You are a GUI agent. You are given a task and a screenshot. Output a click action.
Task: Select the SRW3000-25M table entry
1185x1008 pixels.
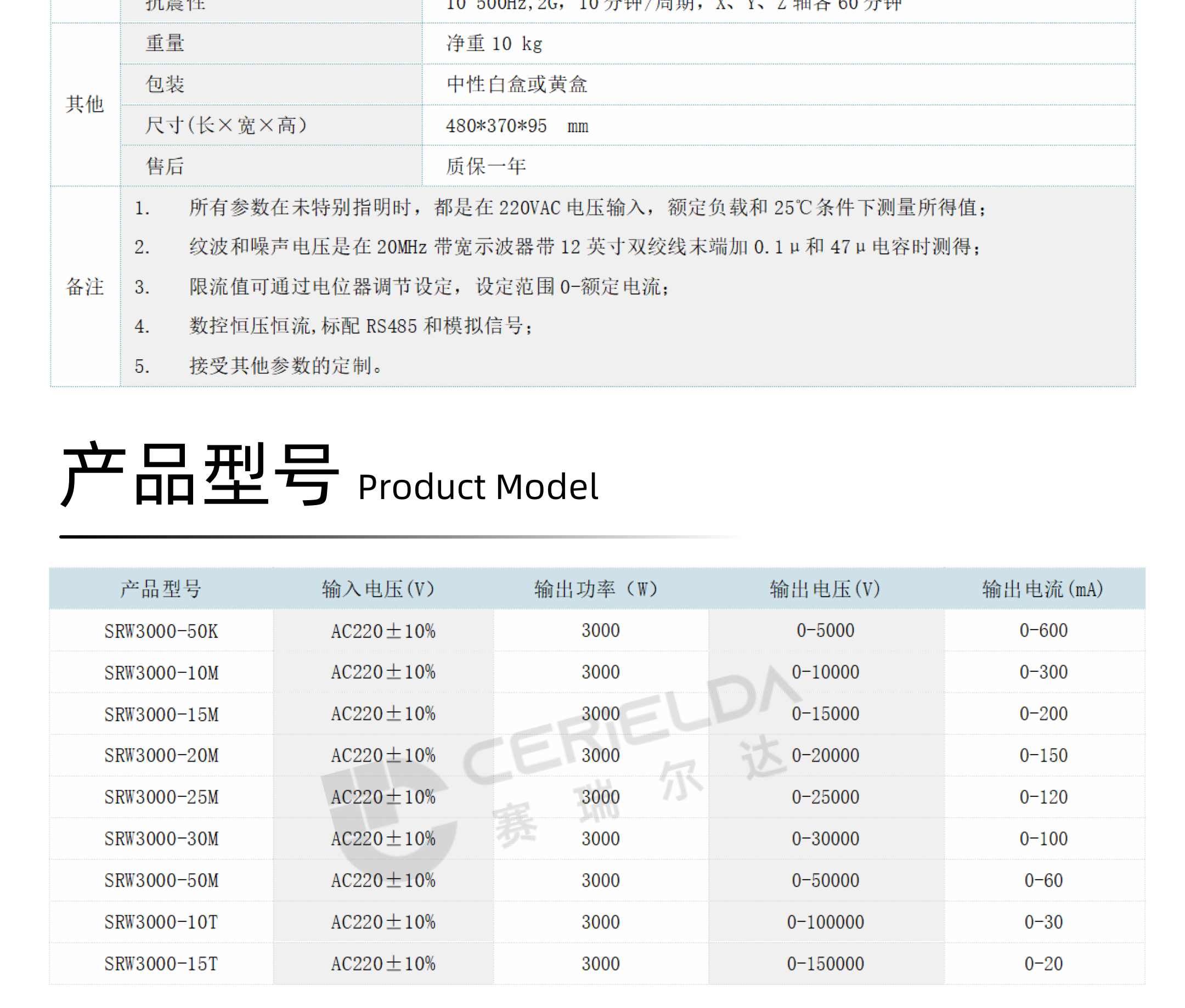click(161, 797)
